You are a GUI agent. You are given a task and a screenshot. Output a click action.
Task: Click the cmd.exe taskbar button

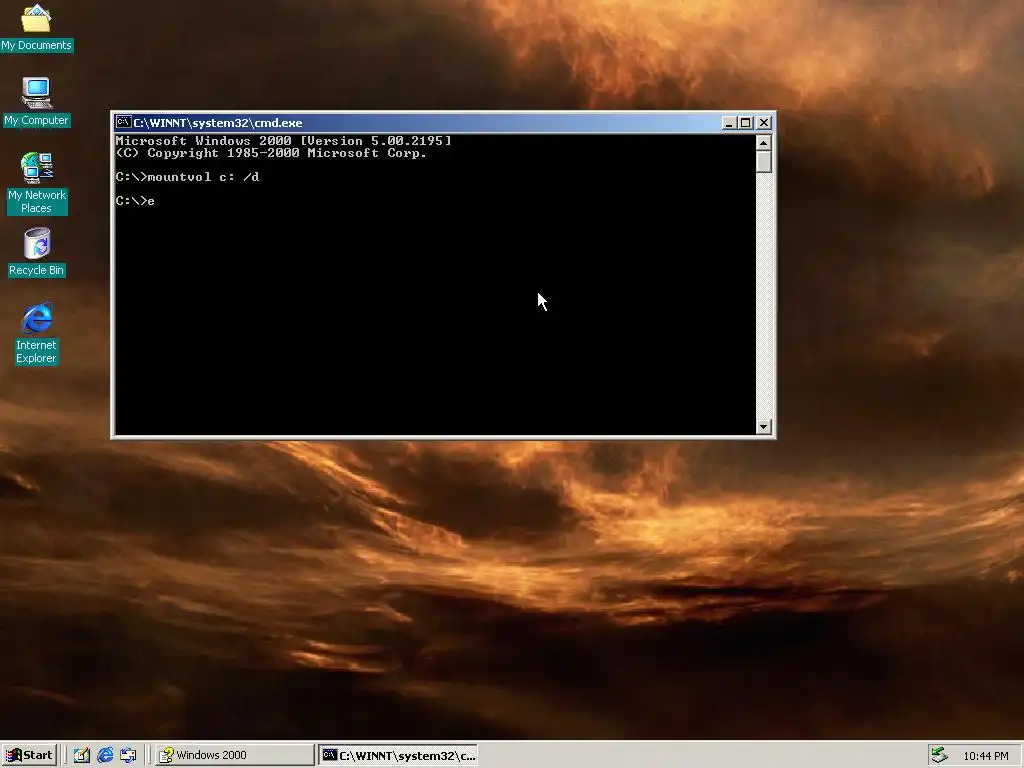(x=398, y=756)
